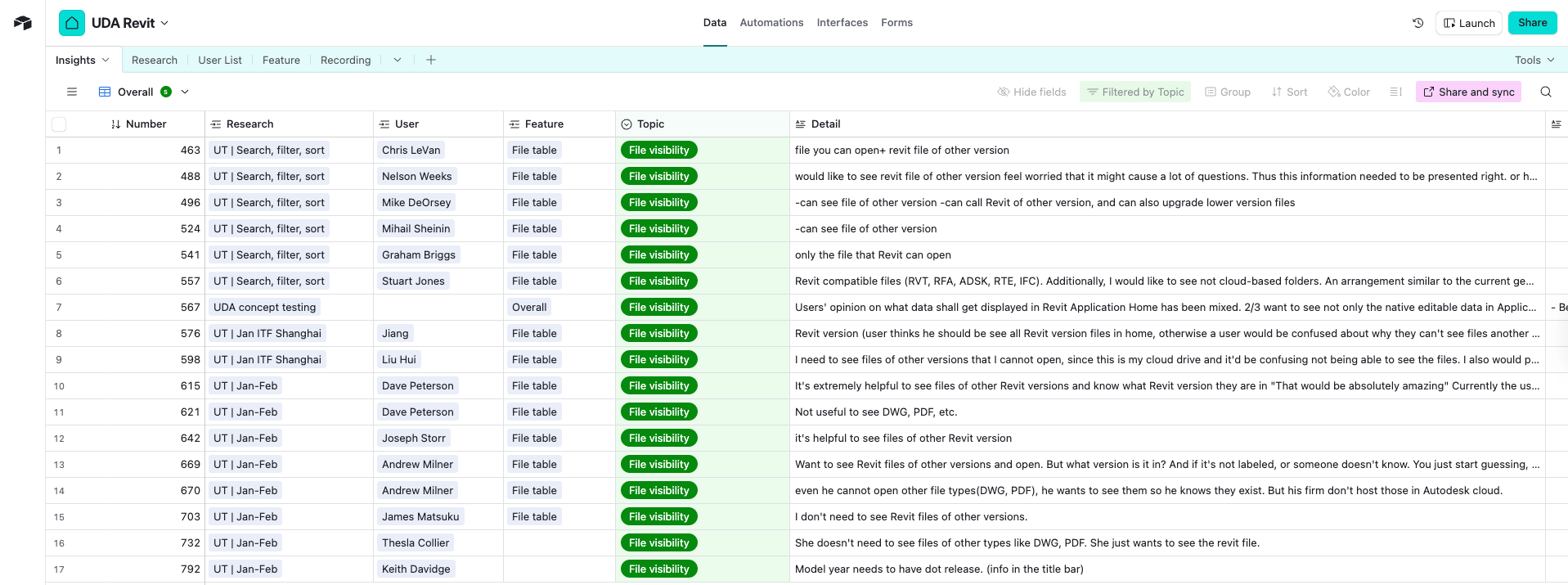
Task: Click the search magnifier icon
Action: click(1546, 92)
